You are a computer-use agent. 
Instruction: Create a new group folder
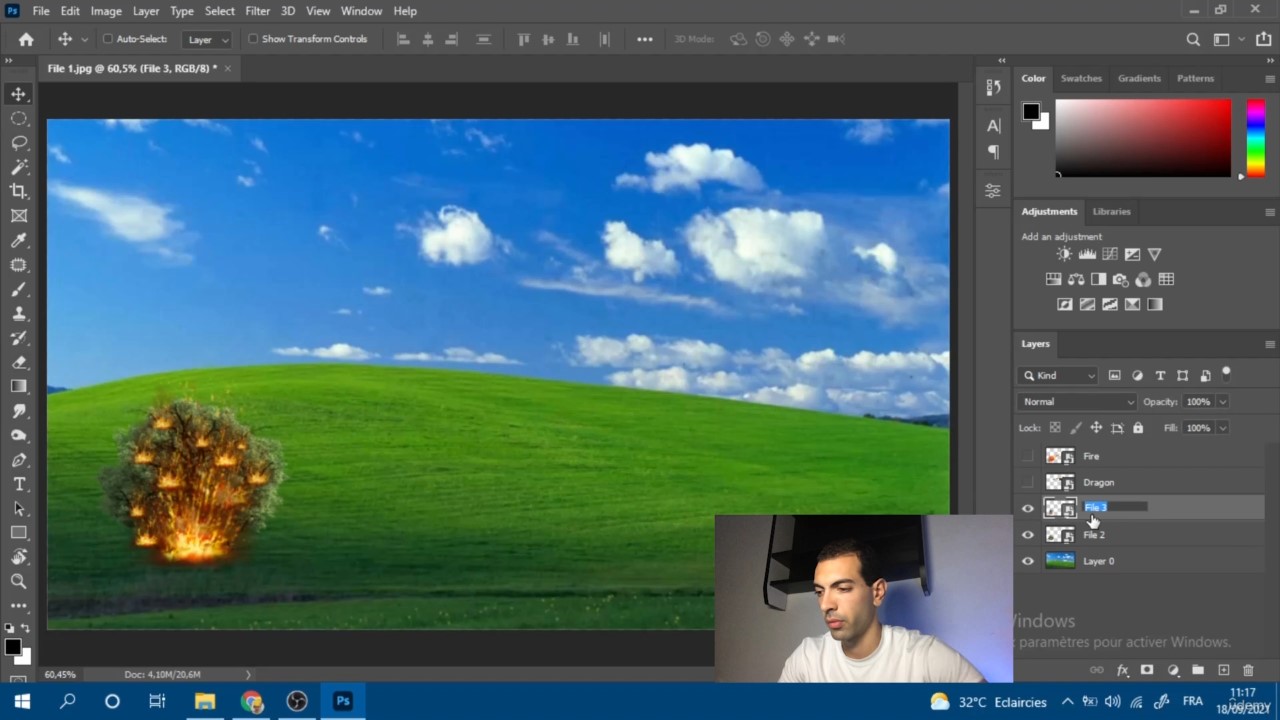point(1198,670)
